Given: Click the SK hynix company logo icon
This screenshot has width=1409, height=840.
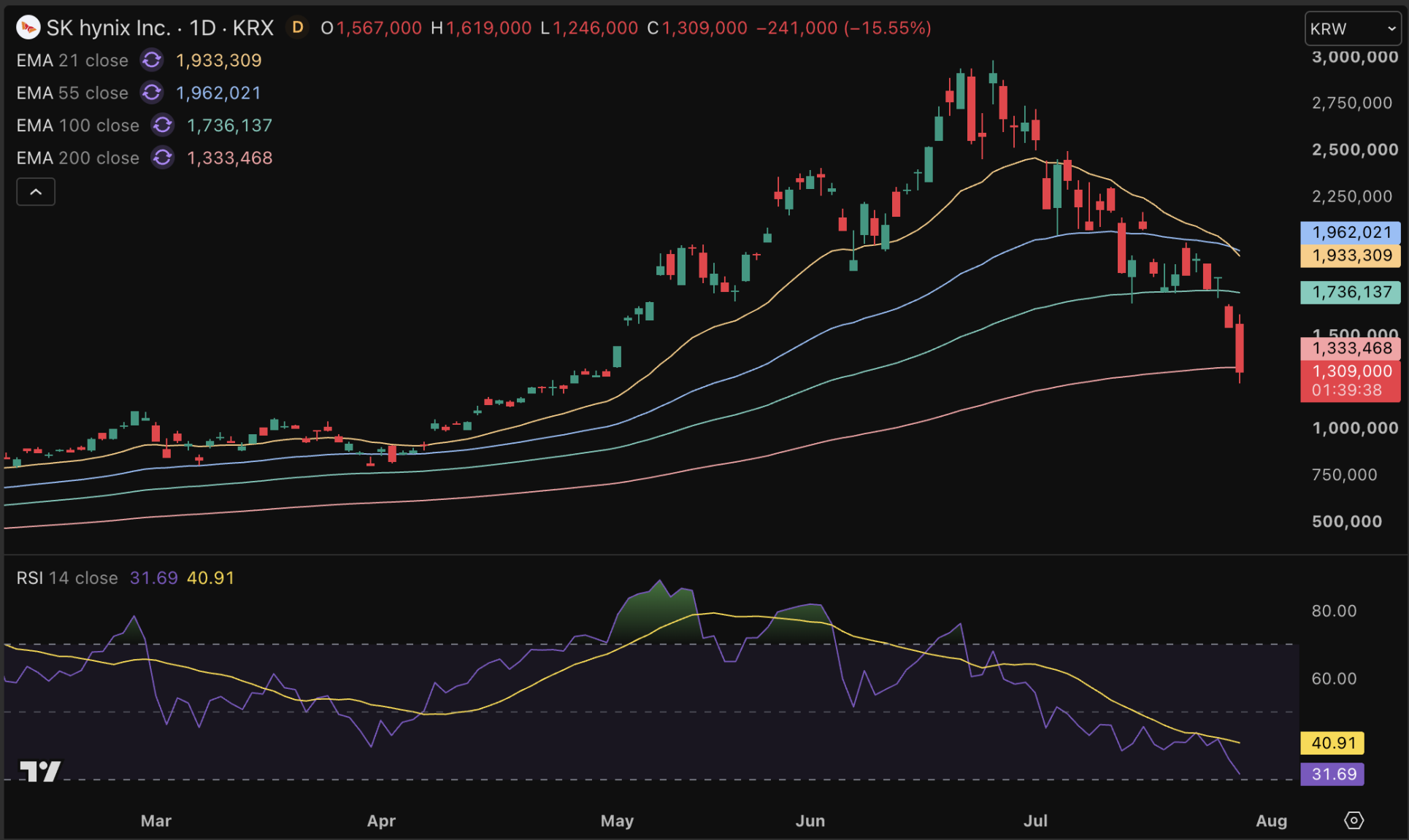Looking at the screenshot, I should point(28,28).
